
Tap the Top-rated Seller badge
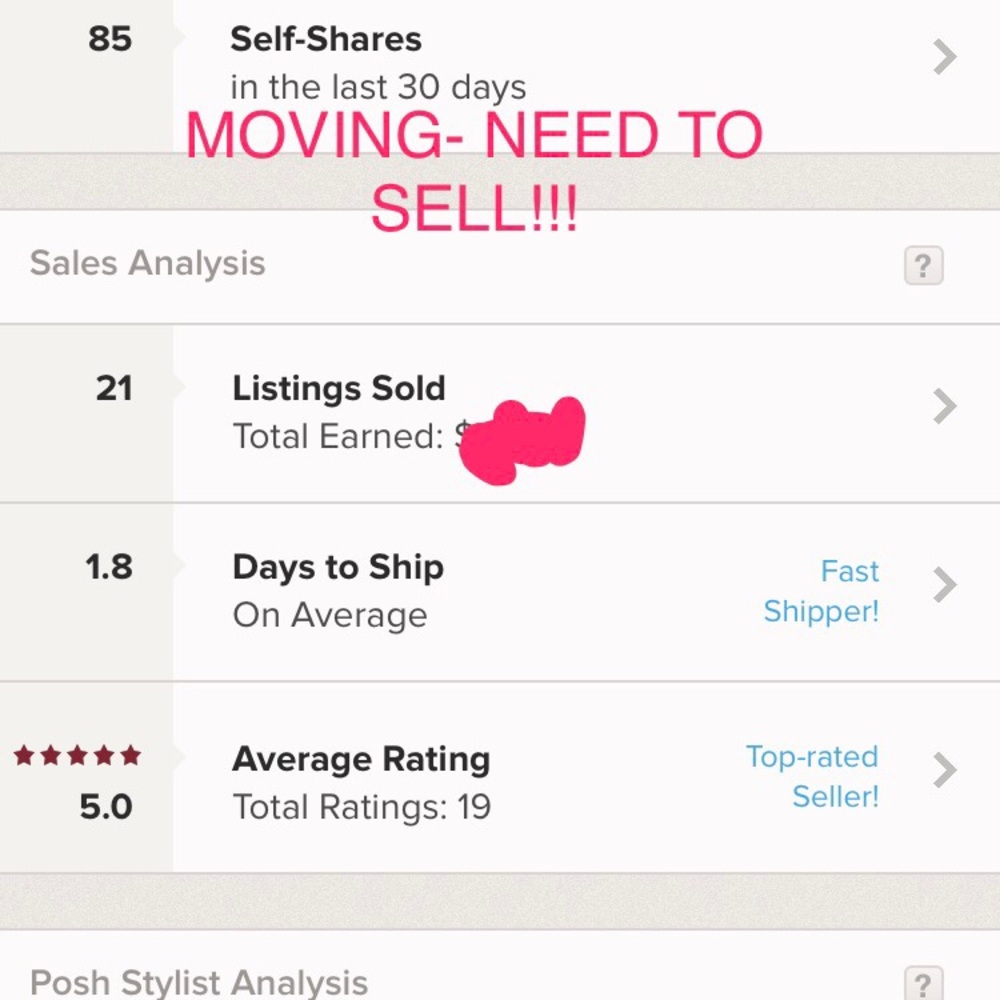811,777
